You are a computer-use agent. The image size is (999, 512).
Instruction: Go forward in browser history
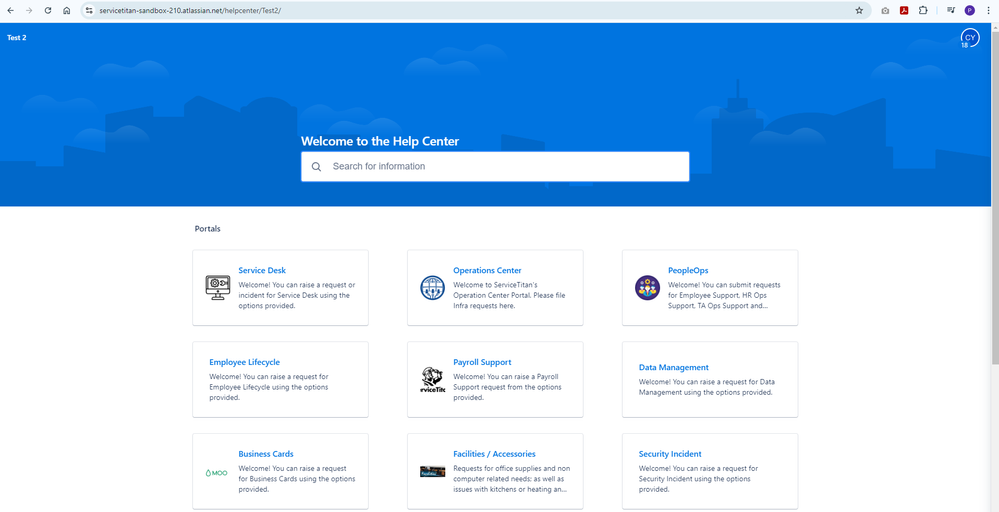pos(29,10)
